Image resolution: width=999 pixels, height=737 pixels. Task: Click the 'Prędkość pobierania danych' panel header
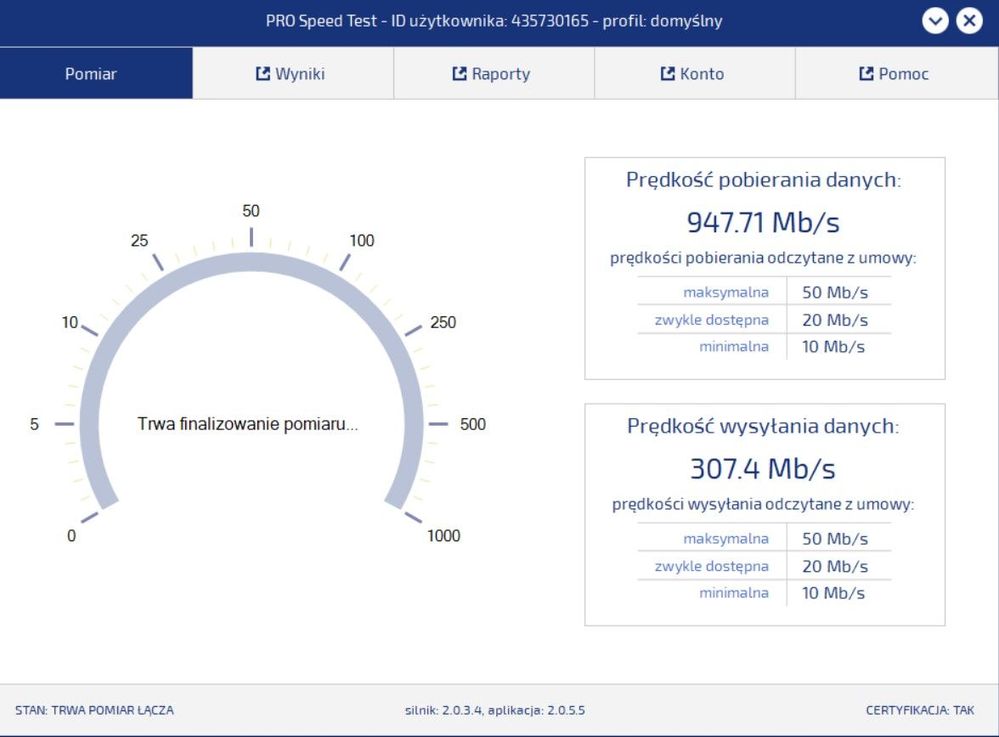click(765, 181)
